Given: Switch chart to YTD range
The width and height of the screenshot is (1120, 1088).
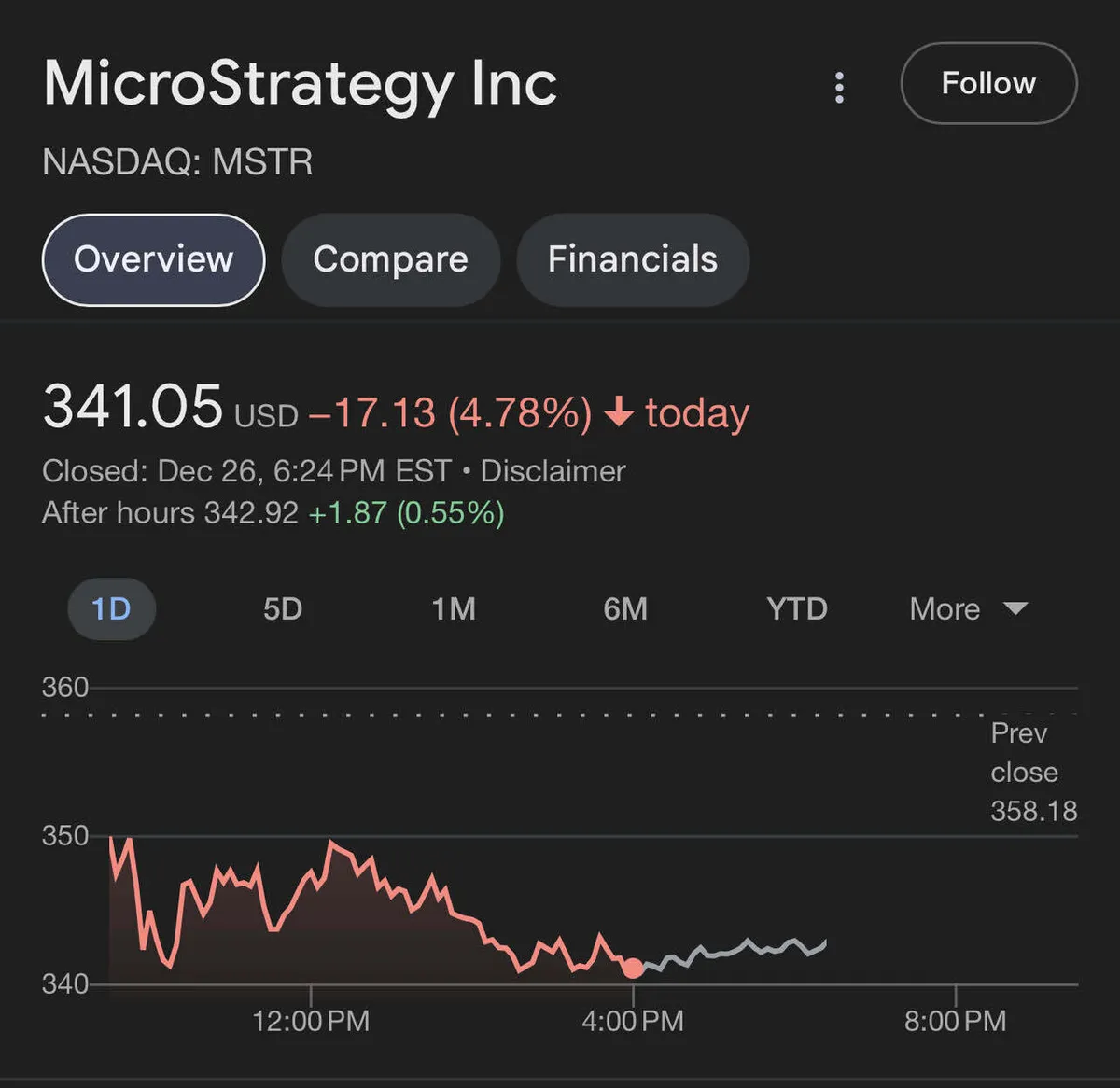Looking at the screenshot, I should click(796, 609).
